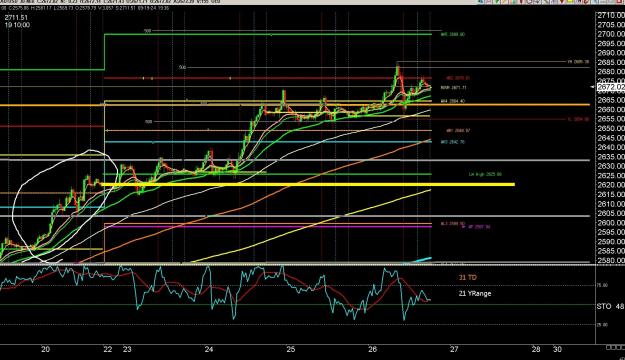Click the 19 10:00 time readout
The width and height of the screenshot is (625, 360).
(17, 25)
